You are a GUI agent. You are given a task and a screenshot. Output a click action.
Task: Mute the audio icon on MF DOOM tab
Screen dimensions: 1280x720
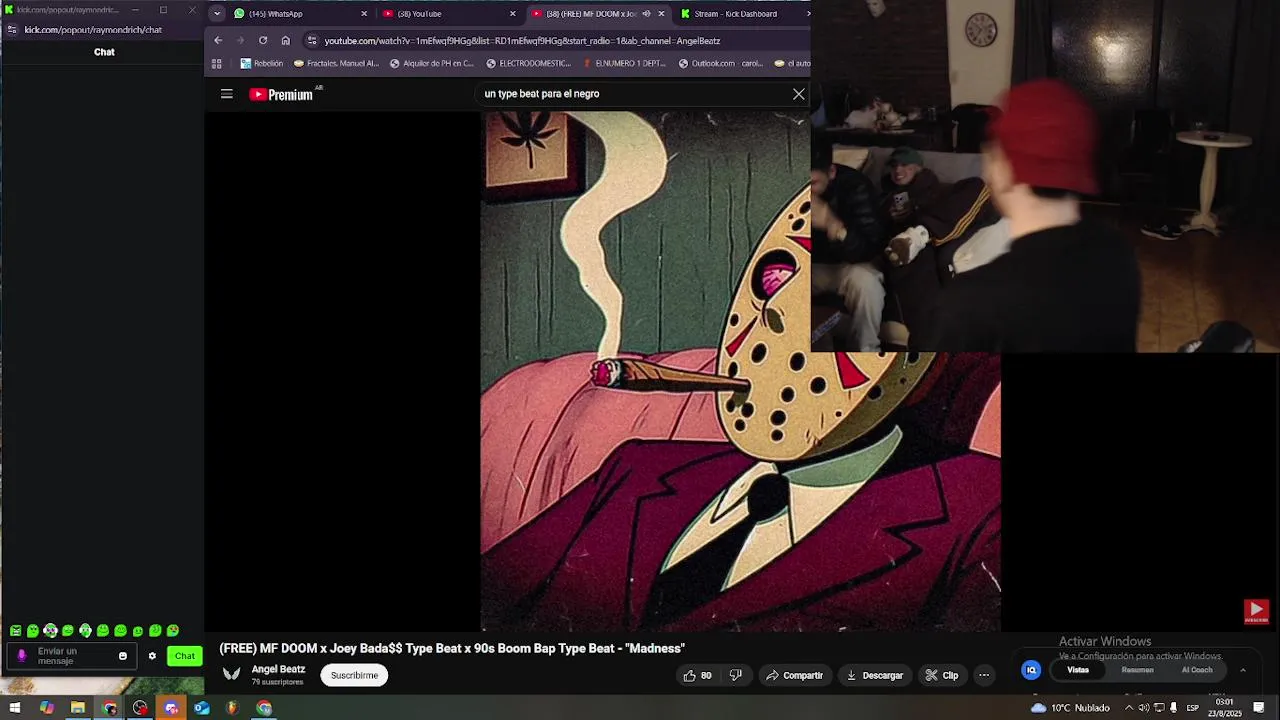pos(646,14)
